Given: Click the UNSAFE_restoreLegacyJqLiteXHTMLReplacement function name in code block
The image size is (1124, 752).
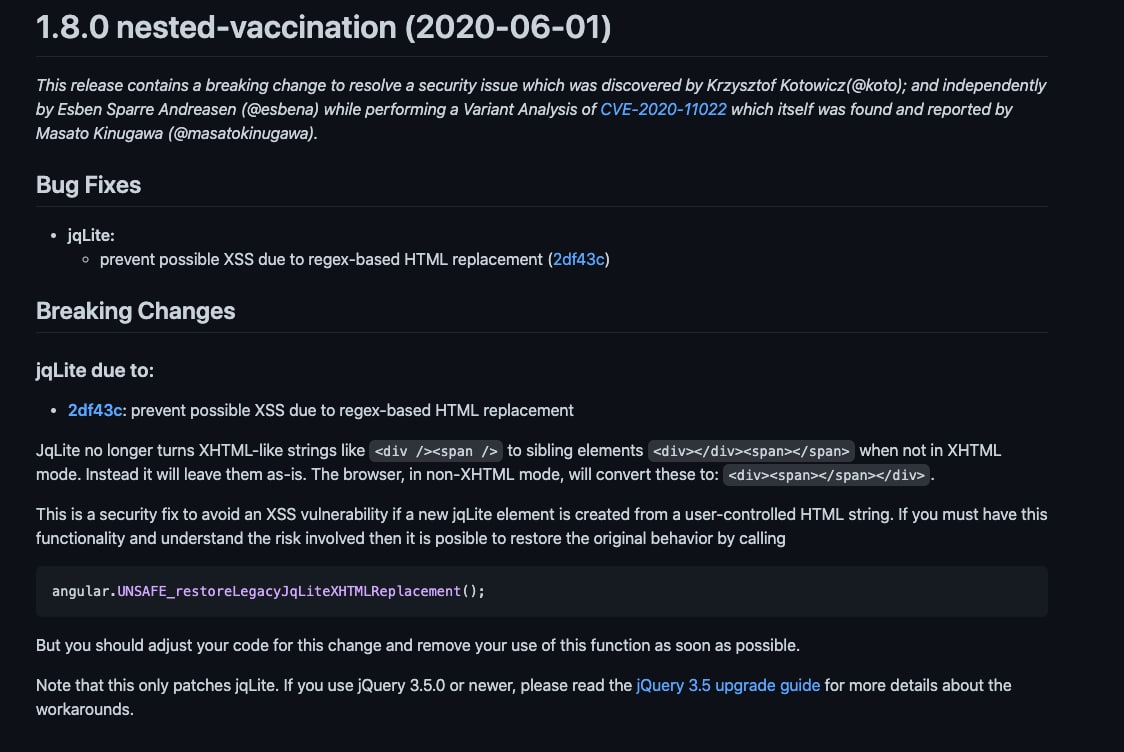Looking at the screenshot, I should [x=289, y=591].
